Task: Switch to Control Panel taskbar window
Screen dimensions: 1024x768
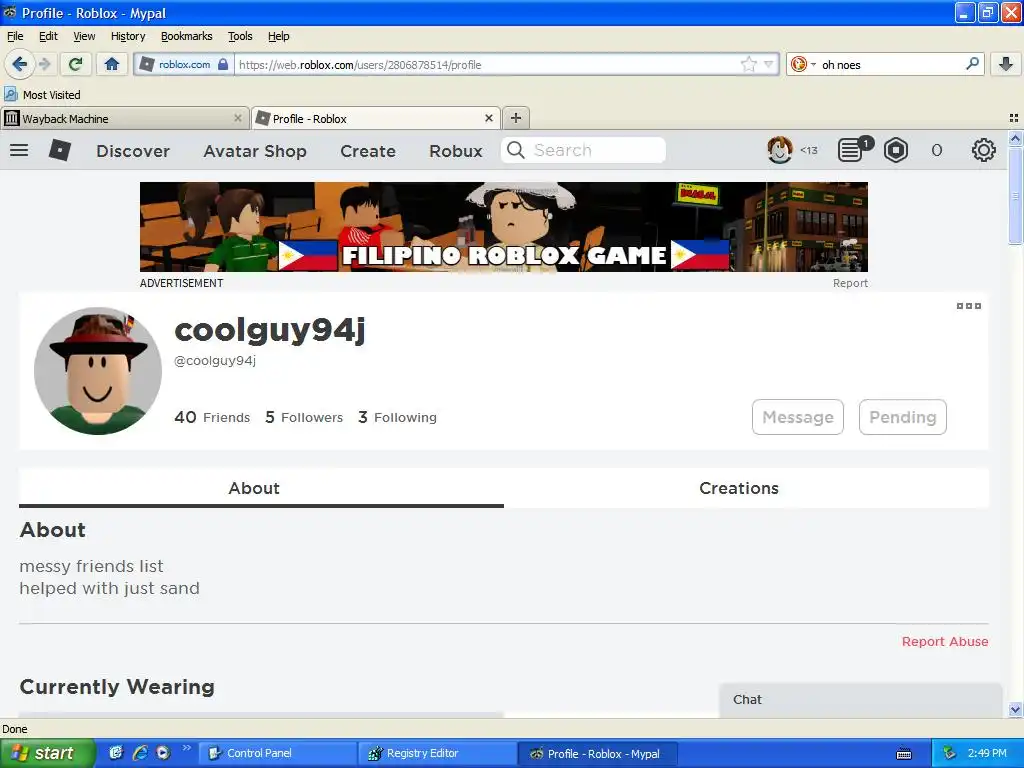Action: click(x=277, y=753)
